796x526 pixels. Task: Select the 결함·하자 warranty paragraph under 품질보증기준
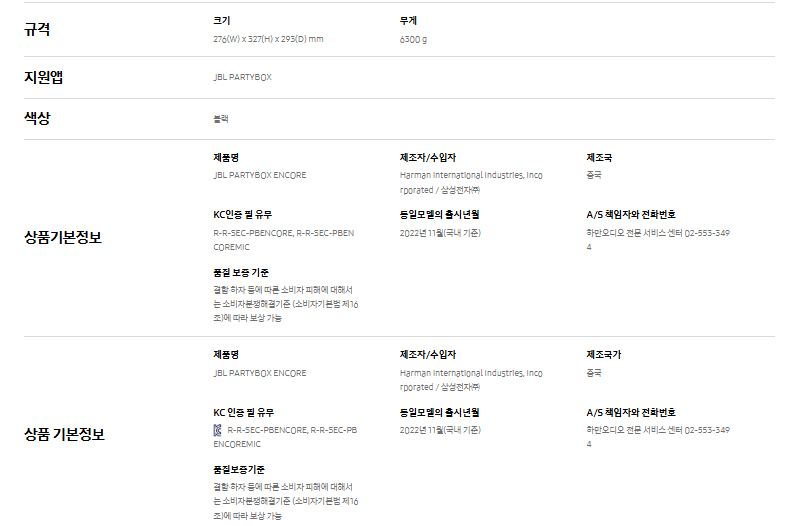point(286,502)
